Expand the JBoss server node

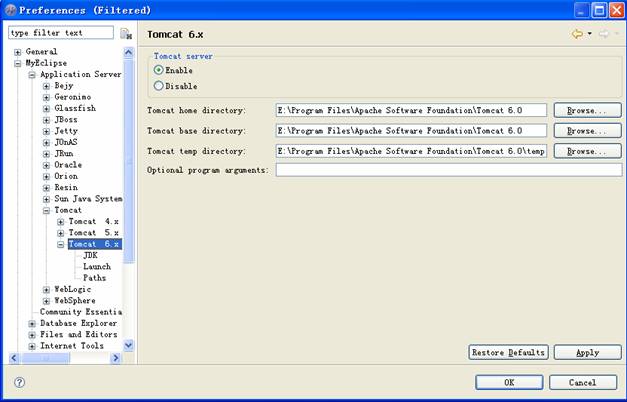coord(46,120)
